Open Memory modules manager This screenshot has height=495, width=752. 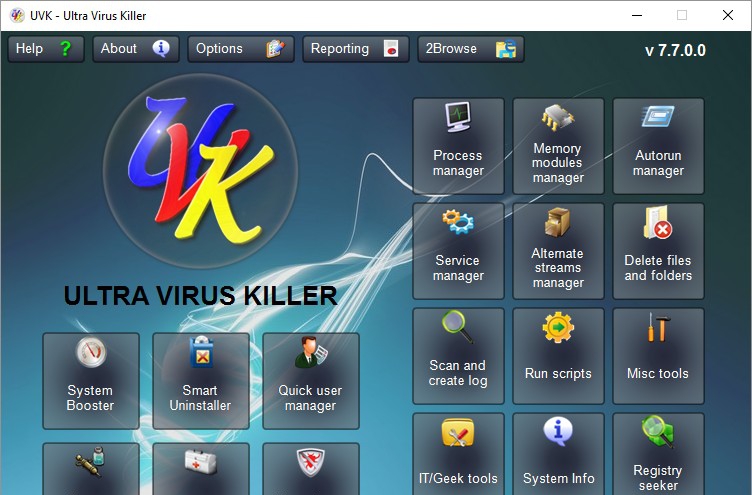(x=558, y=146)
